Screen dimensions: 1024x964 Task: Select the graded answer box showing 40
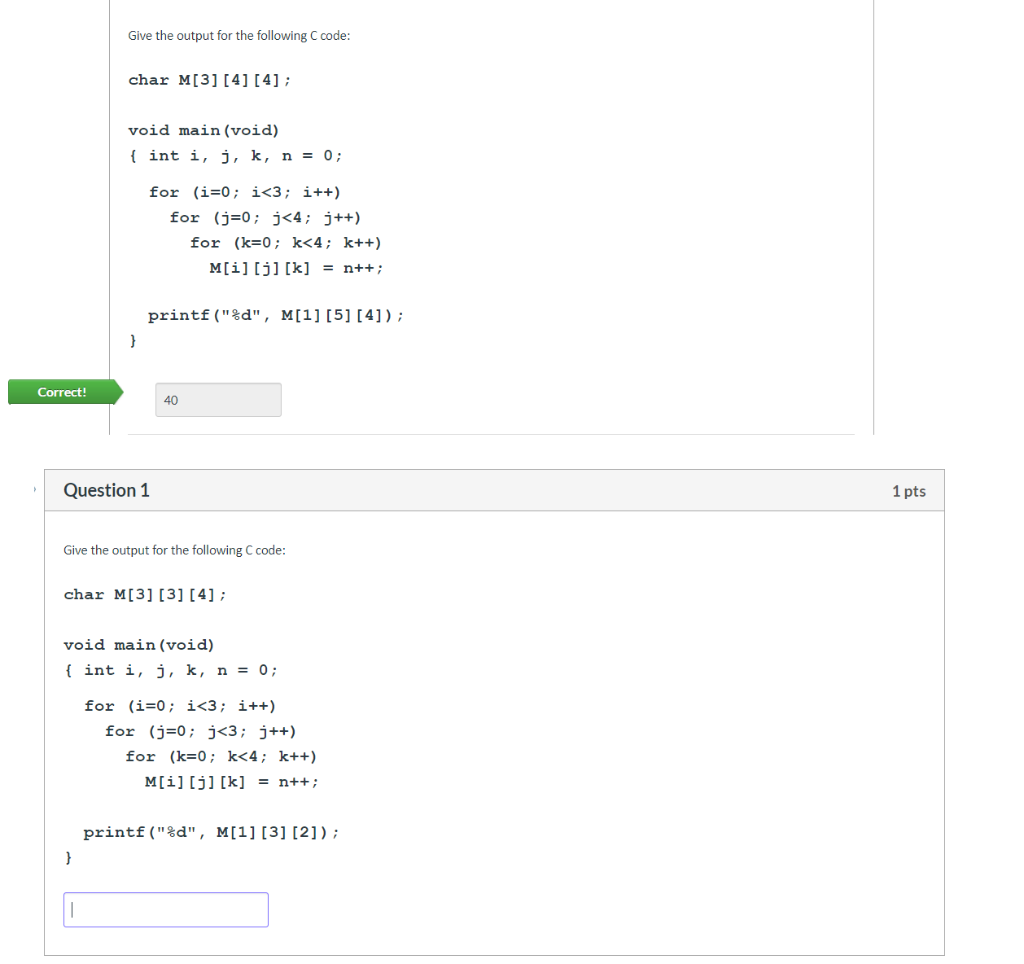point(217,399)
